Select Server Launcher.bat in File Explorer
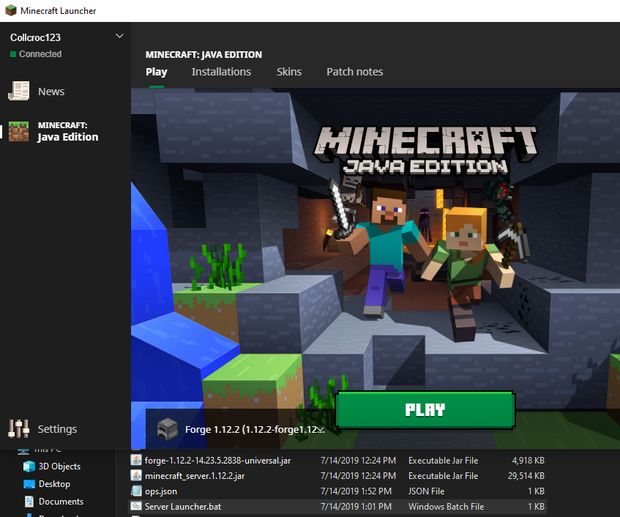The image size is (620, 517). coord(183,507)
